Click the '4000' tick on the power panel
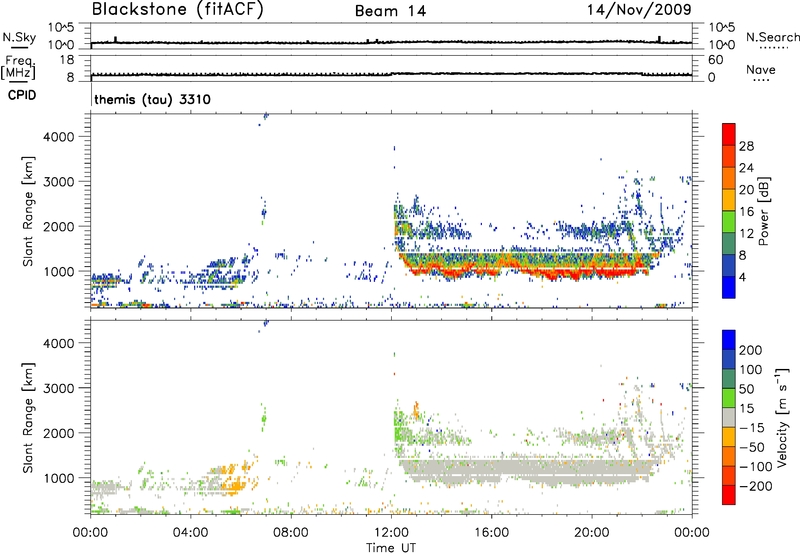 point(59,137)
